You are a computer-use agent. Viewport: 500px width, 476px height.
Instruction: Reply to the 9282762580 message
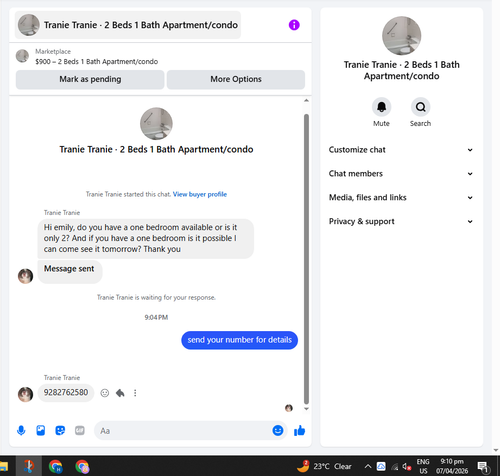[120, 393]
